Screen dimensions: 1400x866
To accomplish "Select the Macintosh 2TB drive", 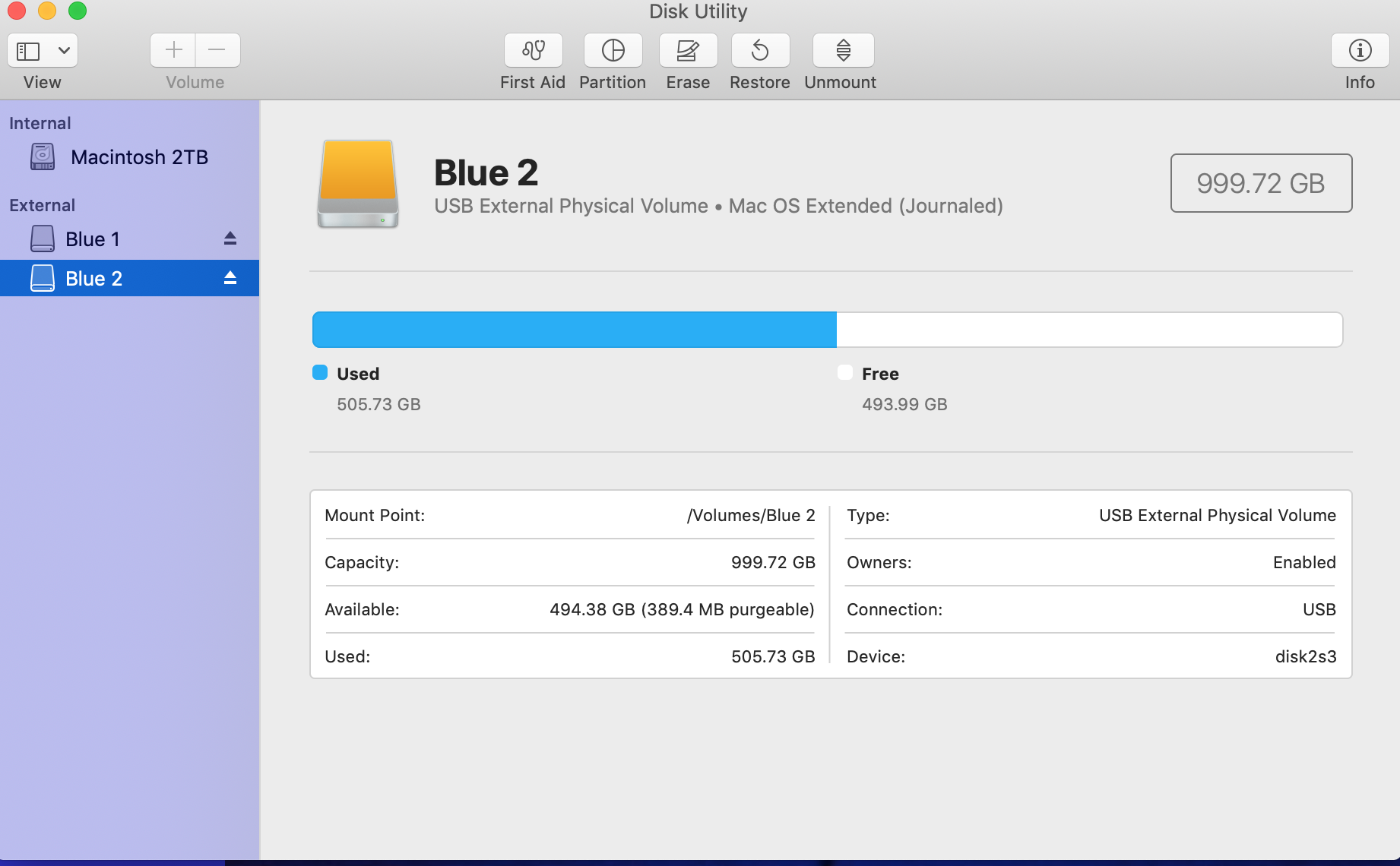I will coord(139,157).
